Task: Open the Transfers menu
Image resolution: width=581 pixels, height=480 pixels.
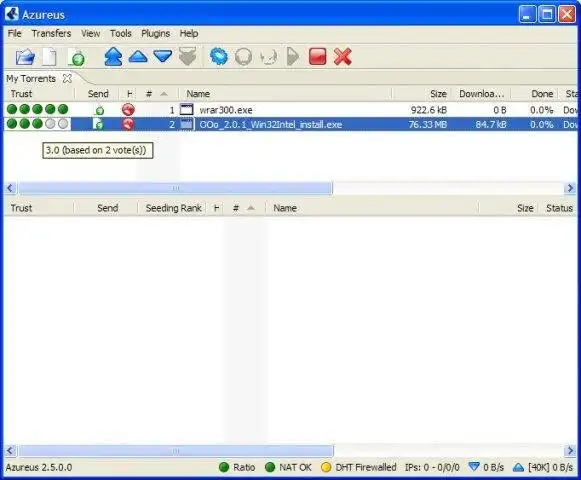Action: (51, 33)
